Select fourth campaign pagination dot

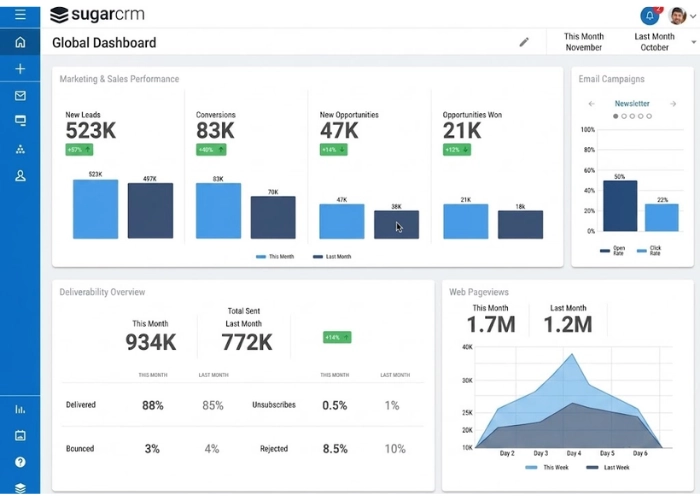coord(641,116)
